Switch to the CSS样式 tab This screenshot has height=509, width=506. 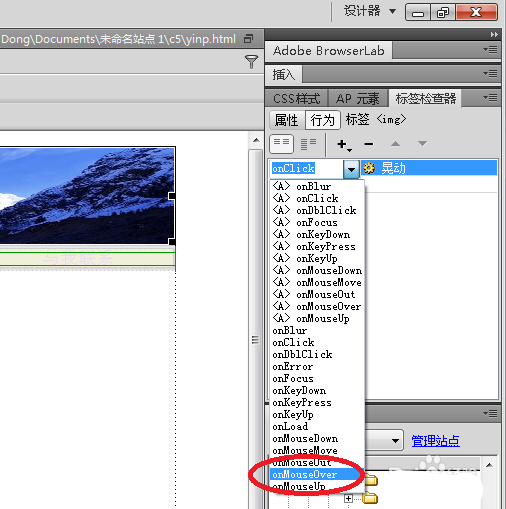pos(296,99)
